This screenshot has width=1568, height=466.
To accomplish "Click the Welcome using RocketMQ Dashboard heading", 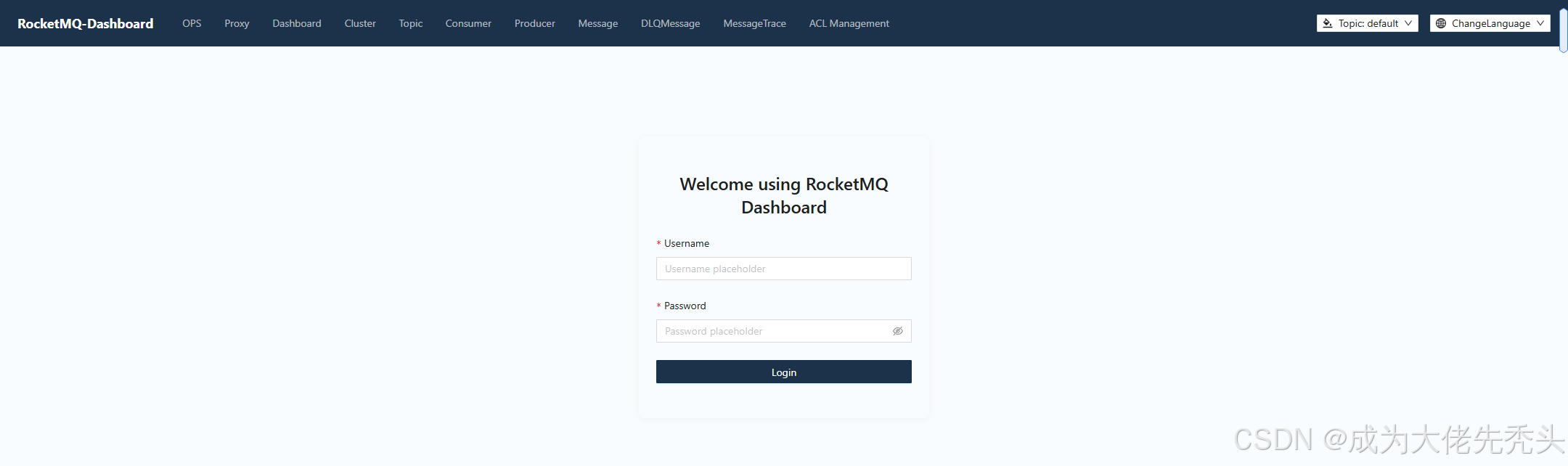I will (x=784, y=196).
